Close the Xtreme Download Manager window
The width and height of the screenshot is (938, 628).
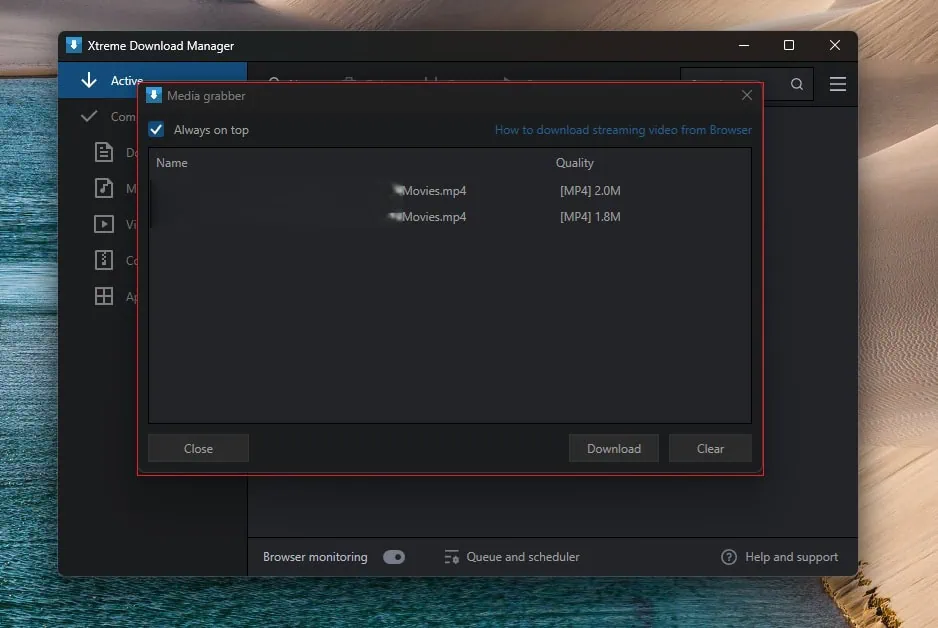(x=835, y=45)
